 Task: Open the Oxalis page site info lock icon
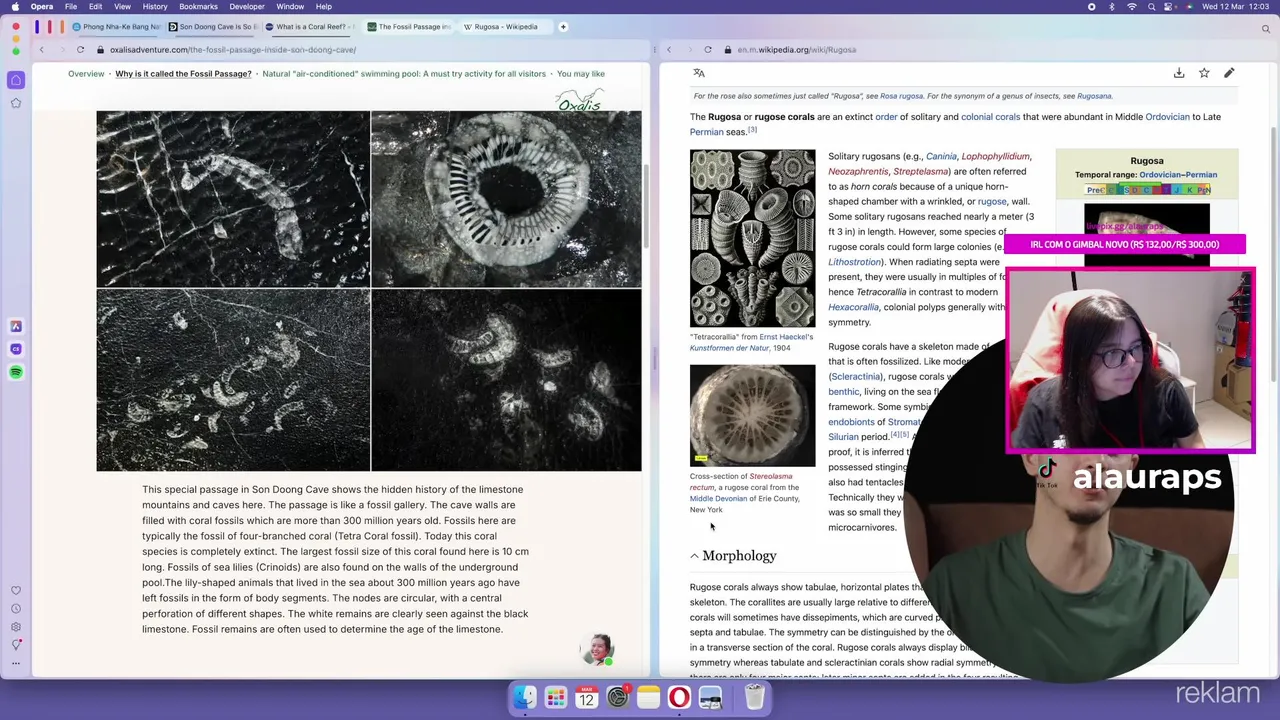coord(101,49)
